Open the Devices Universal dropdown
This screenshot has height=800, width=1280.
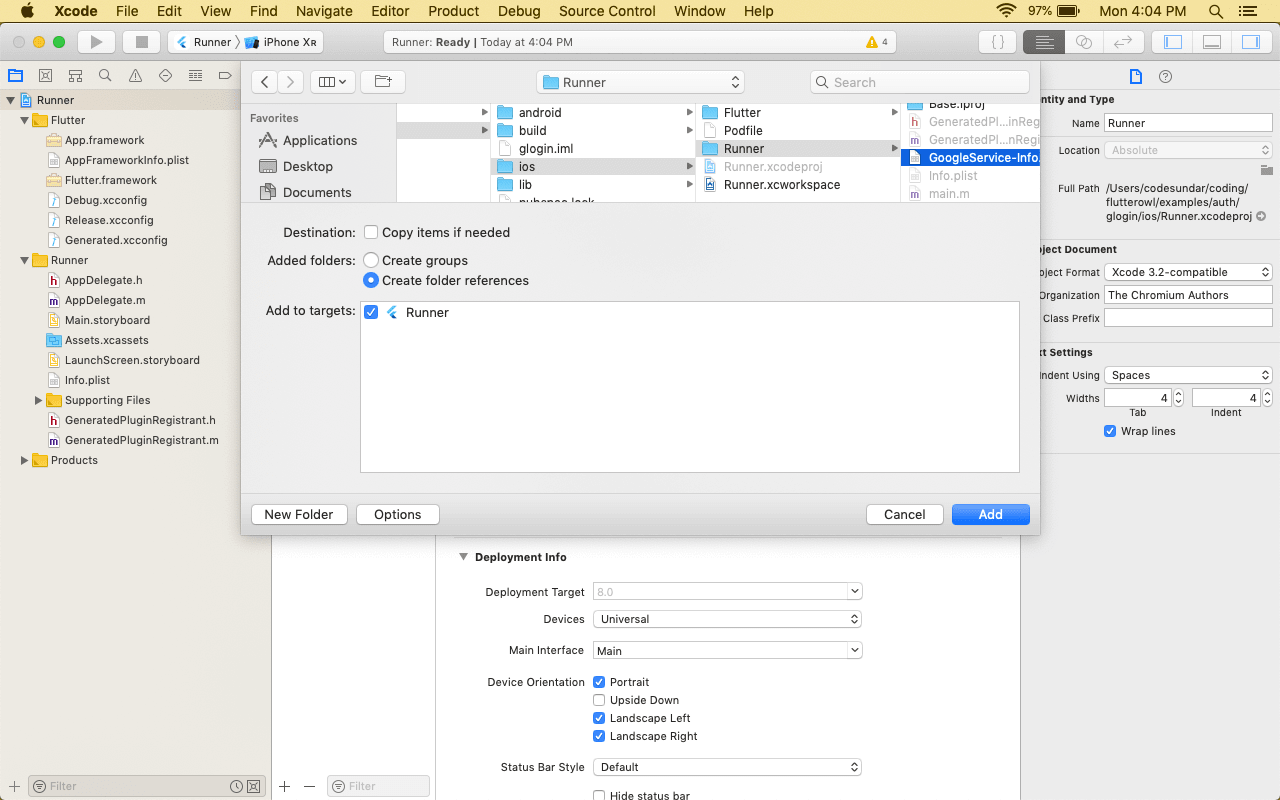pyautogui.click(x=727, y=619)
